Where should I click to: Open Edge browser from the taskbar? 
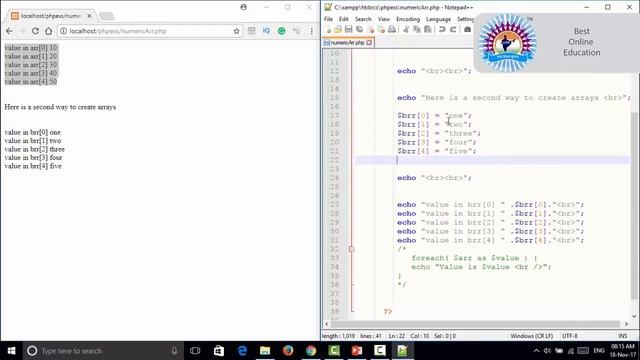pyautogui.click(x=242, y=351)
